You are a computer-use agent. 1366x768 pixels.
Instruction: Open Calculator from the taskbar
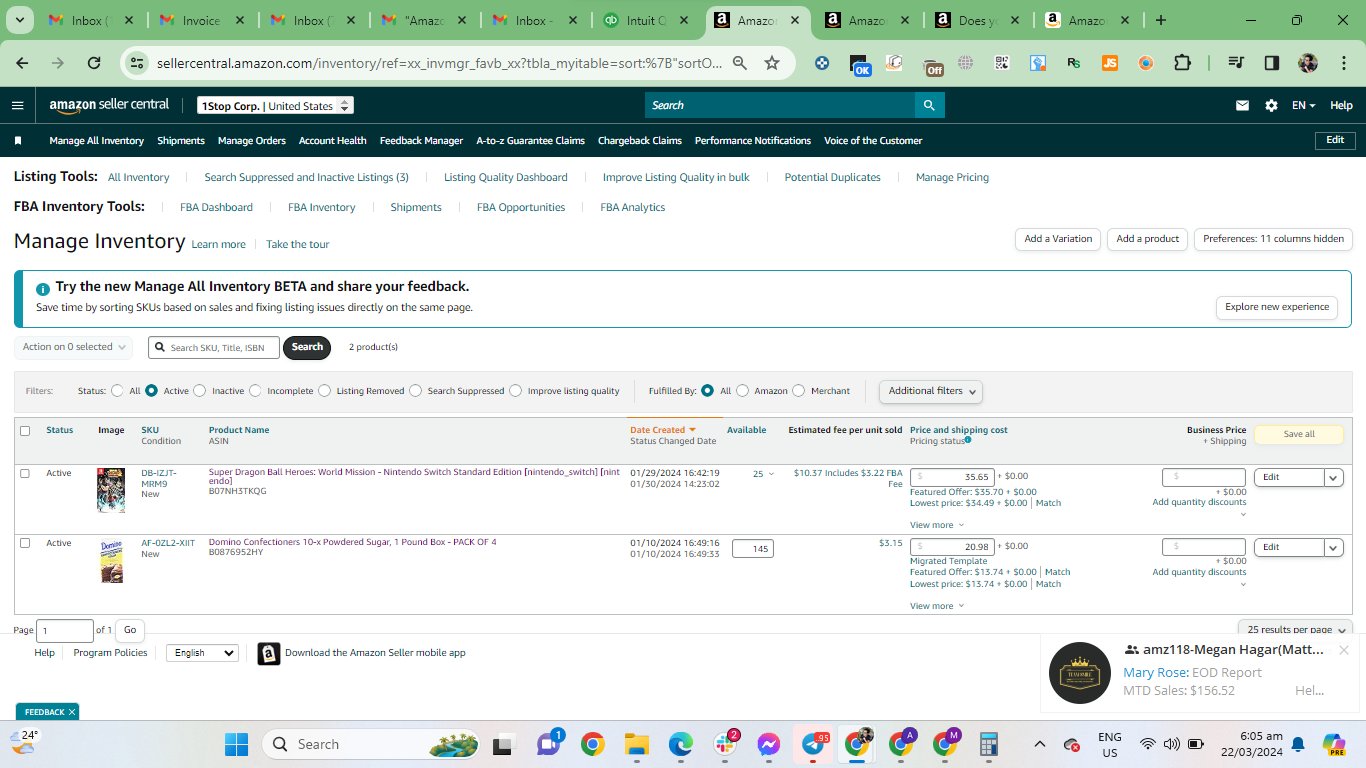(989, 744)
